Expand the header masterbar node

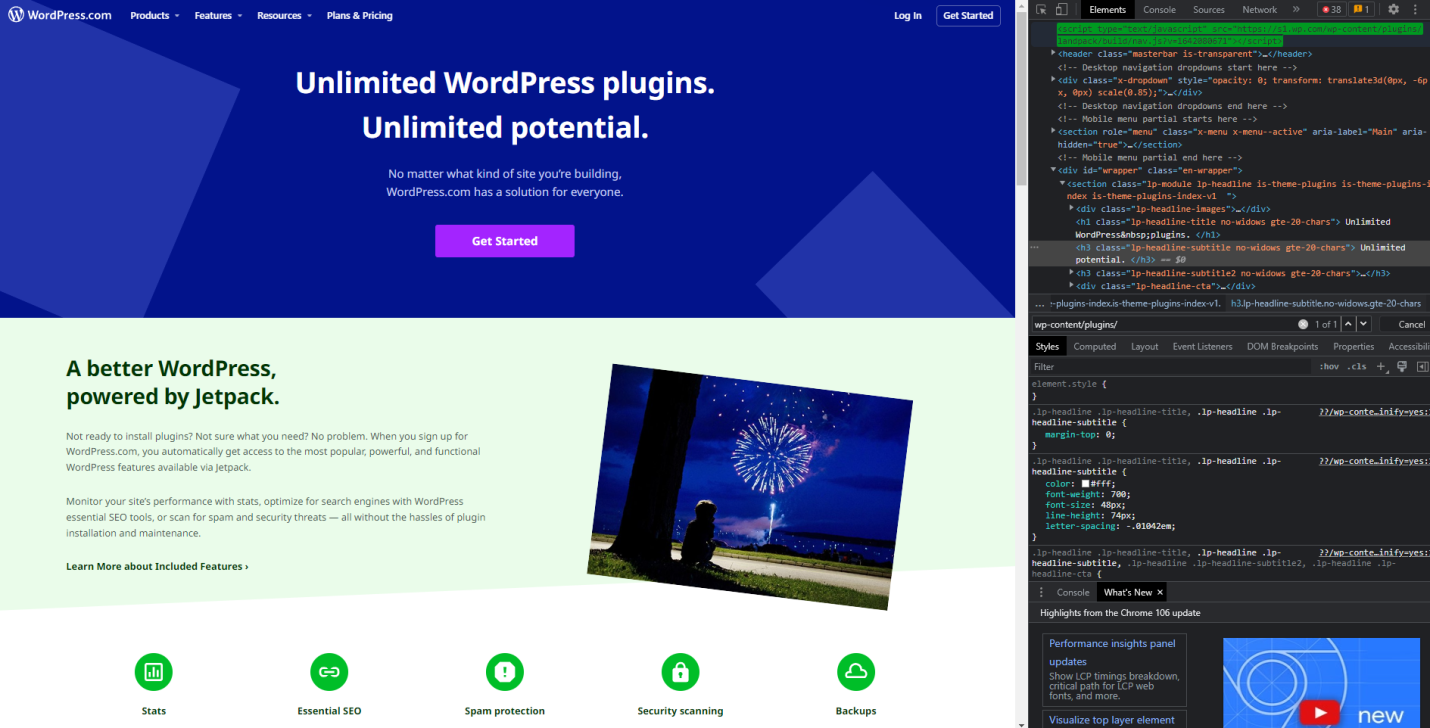(x=1054, y=54)
